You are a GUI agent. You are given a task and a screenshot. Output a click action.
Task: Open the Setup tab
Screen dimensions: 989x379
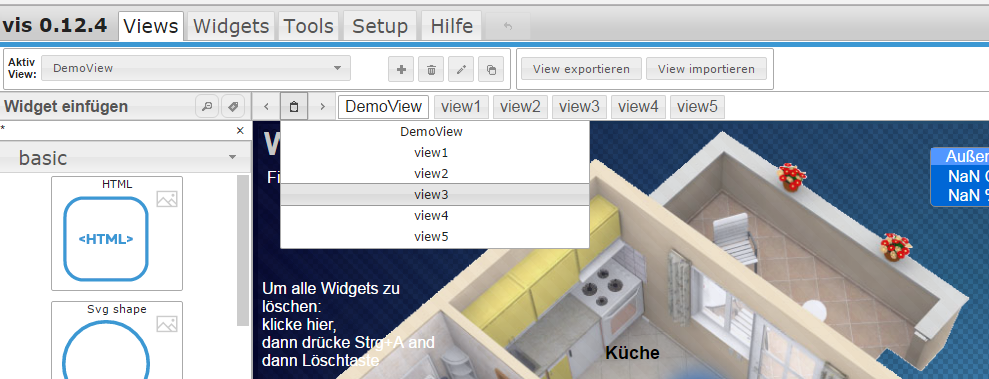(380, 26)
